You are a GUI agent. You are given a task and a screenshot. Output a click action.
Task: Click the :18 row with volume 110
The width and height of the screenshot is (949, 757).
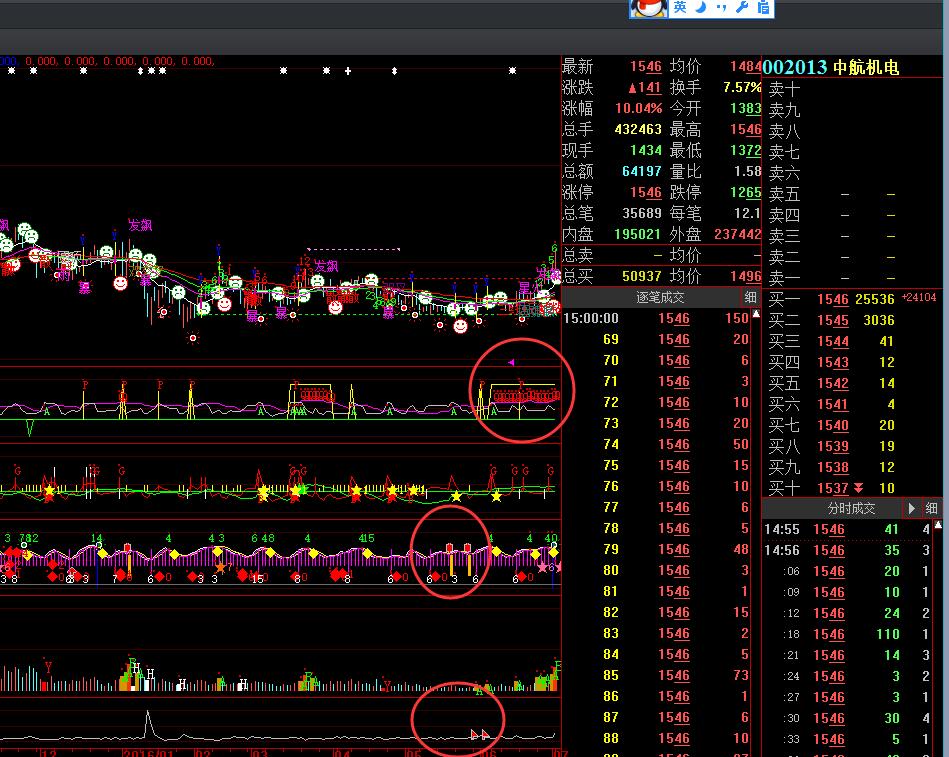click(x=847, y=634)
